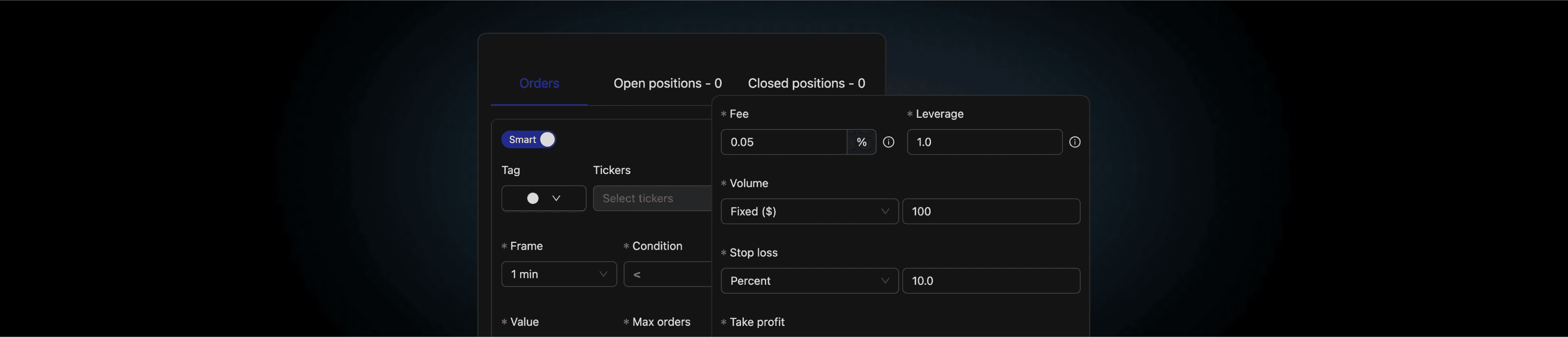
Task: Click the Leverage input field showing 1.0
Action: (984, 142)
